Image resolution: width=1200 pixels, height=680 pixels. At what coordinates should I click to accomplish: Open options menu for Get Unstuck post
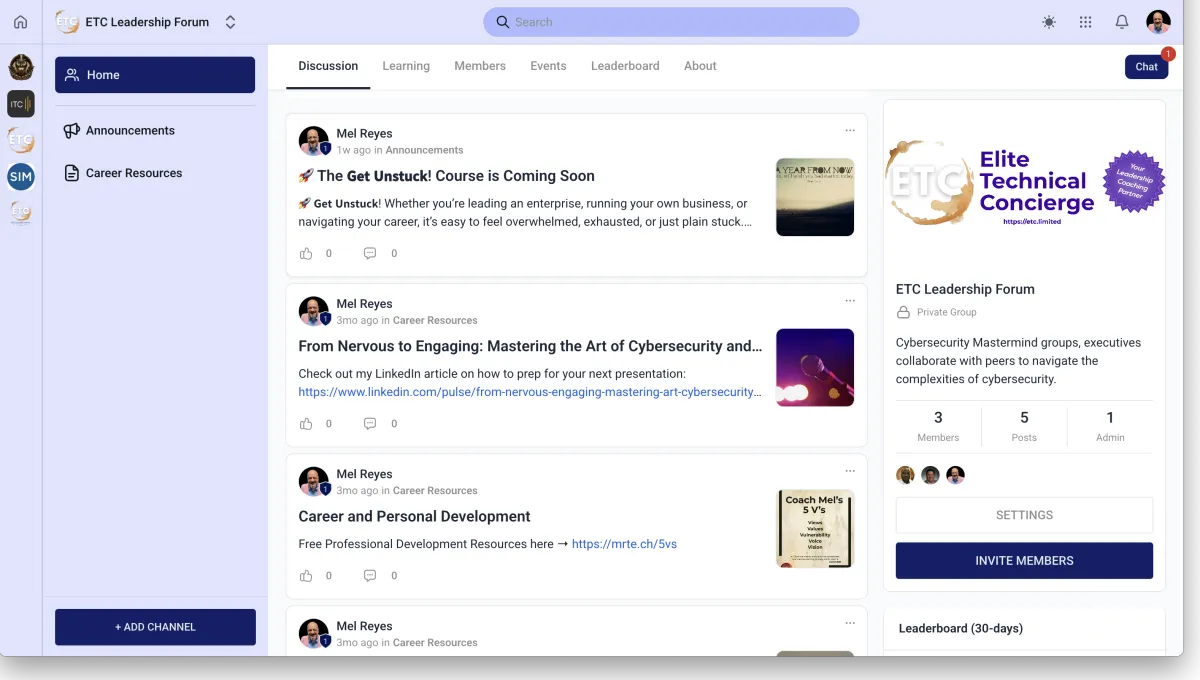(x=850, y=130)
